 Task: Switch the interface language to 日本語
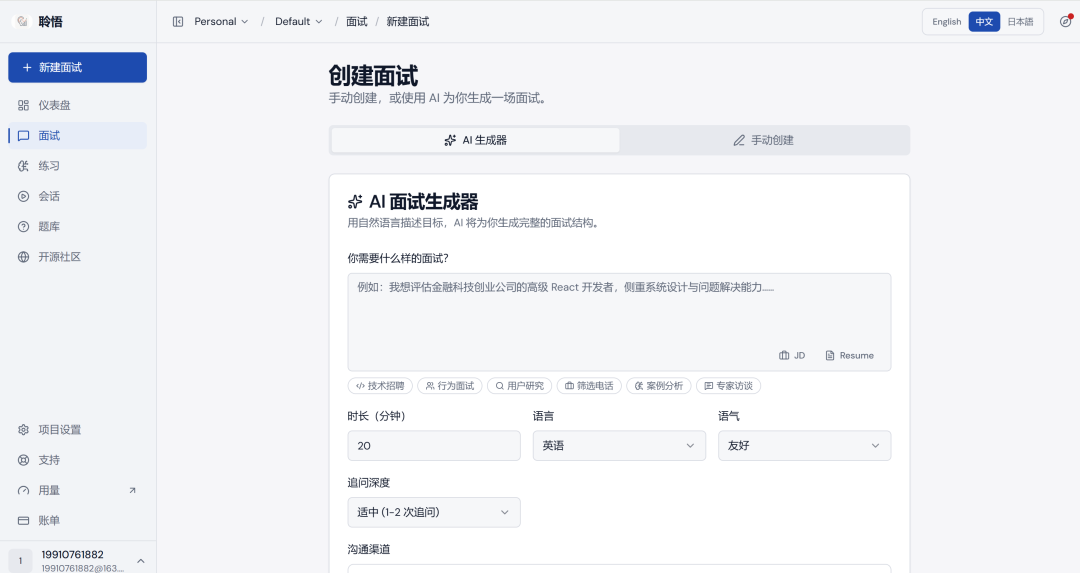tap(1020, 21)
